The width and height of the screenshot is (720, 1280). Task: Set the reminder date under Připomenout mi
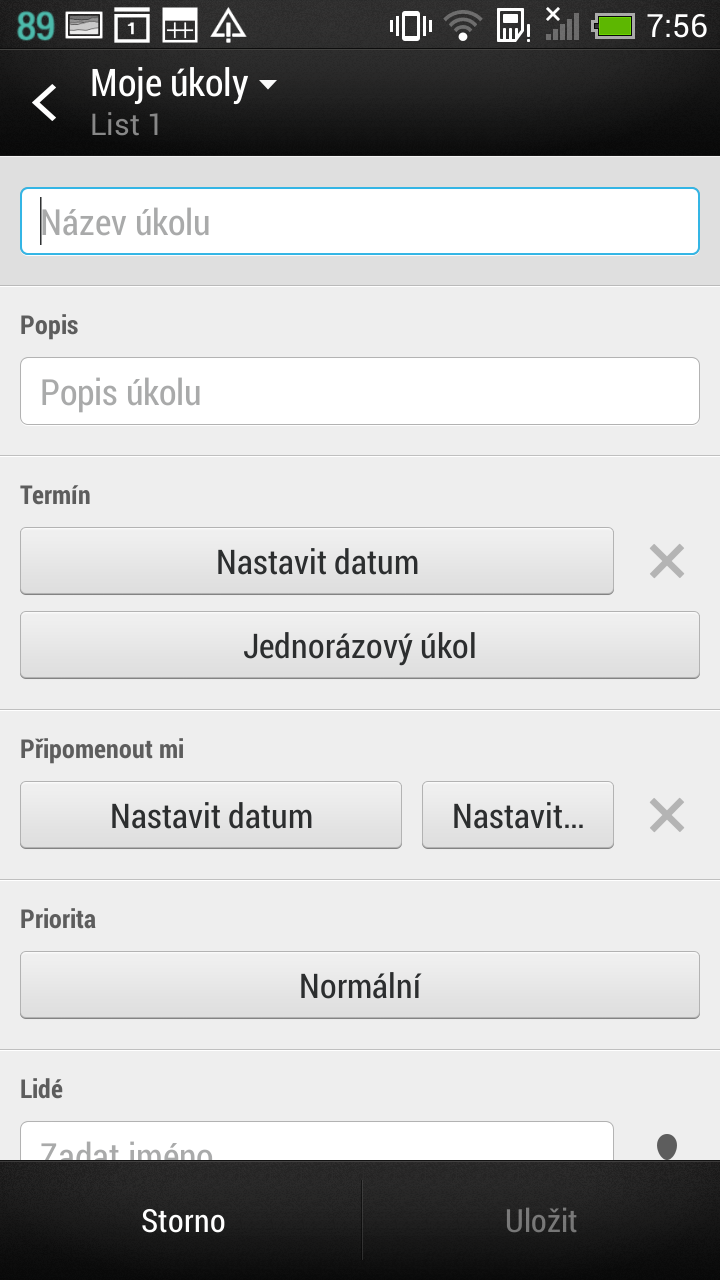211,816
